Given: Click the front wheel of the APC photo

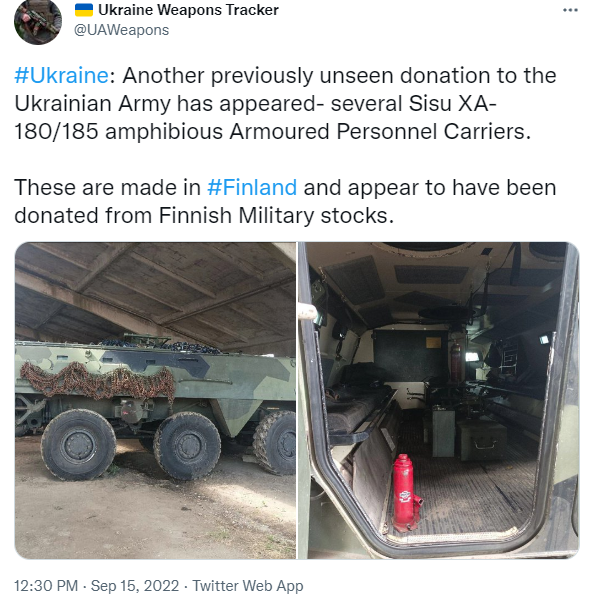Looking at the screenshot, I should tap(78, 445).
